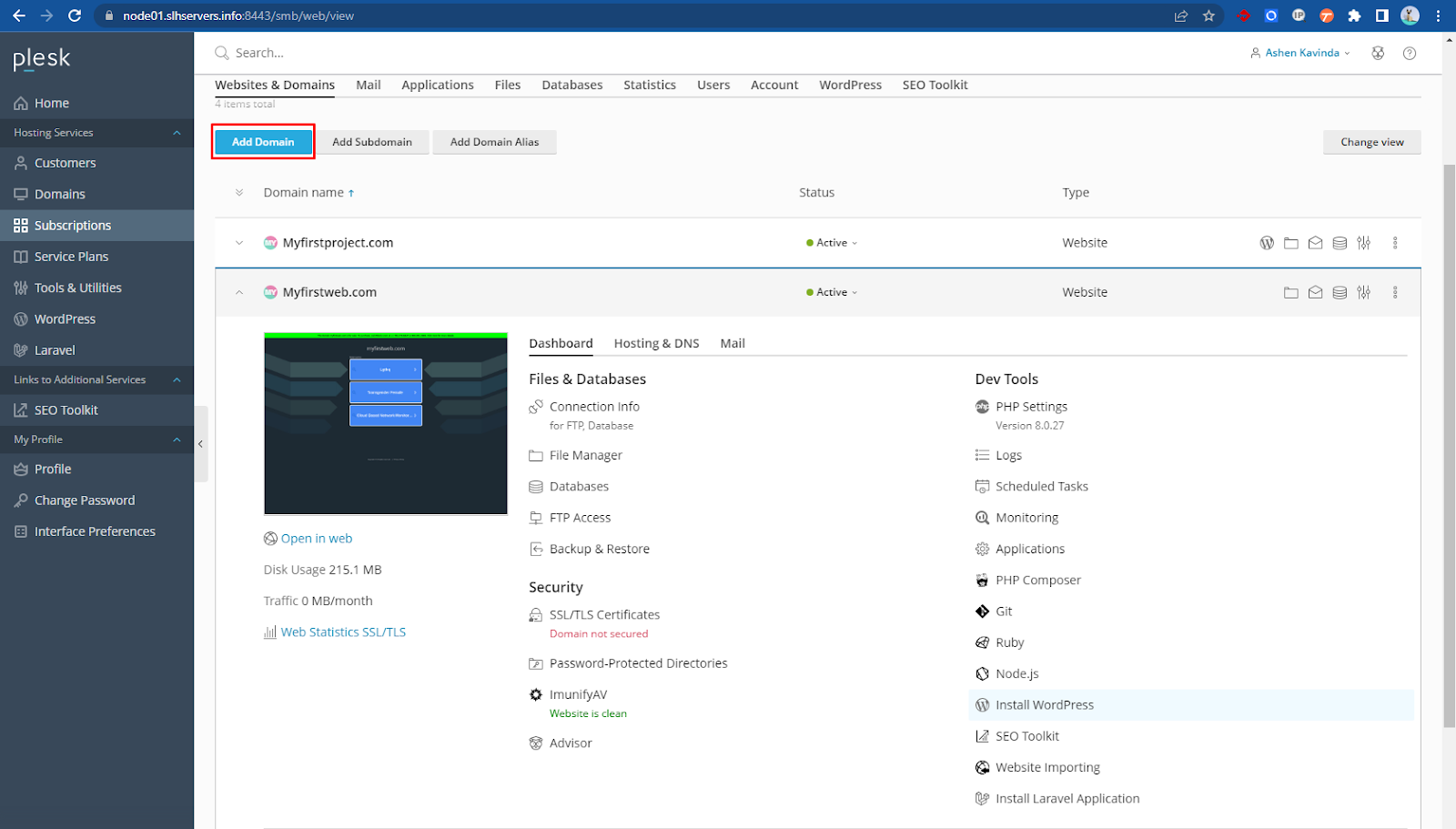Select the Databases tab in the top navigation

pyautogui.click(x=571, y=85)
